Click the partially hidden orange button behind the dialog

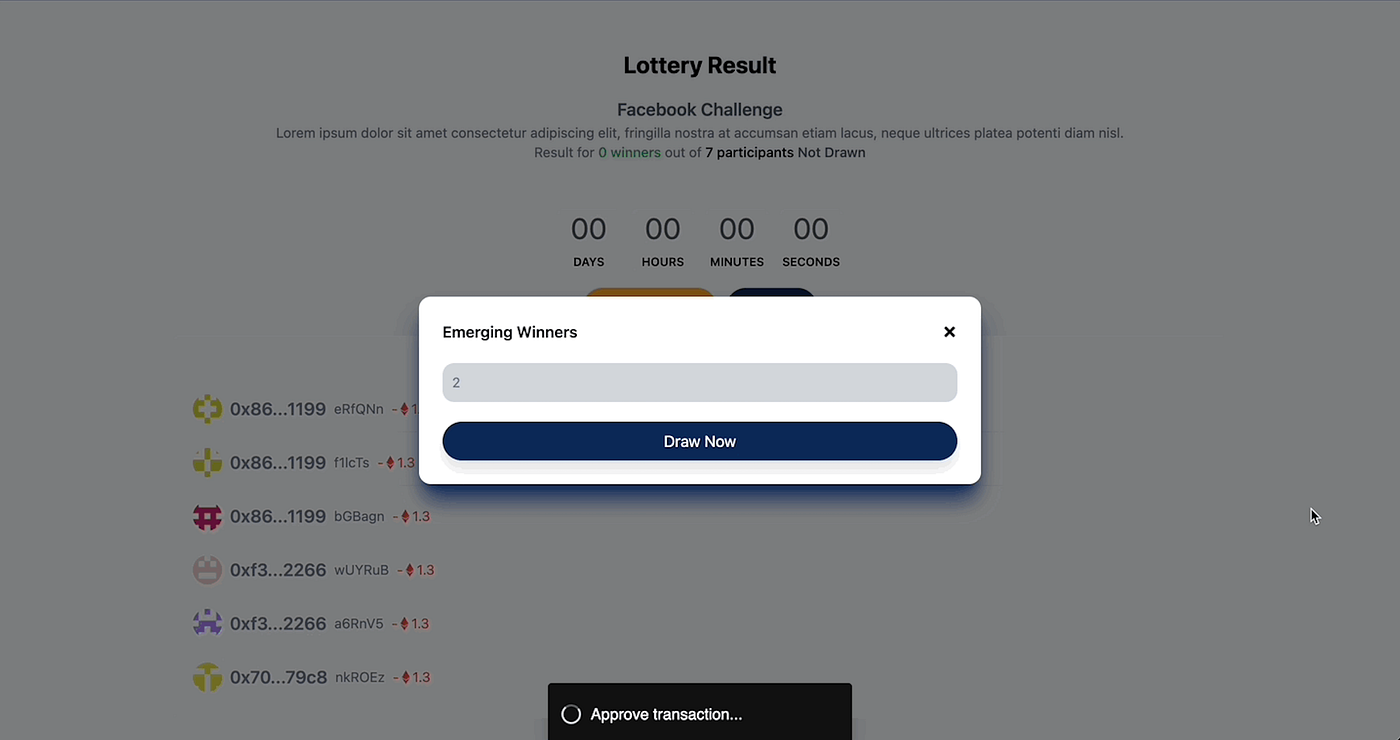coord(650,292)
